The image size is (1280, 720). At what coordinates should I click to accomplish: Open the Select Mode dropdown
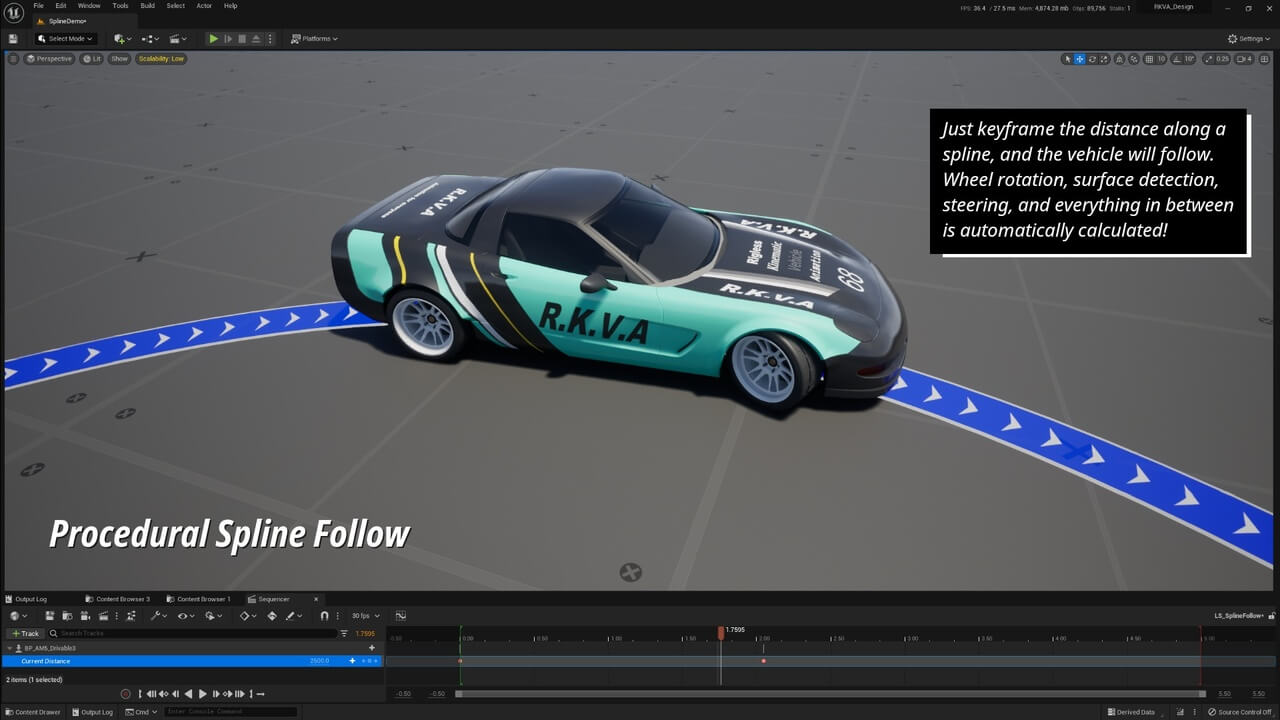[x=65, y=39]
